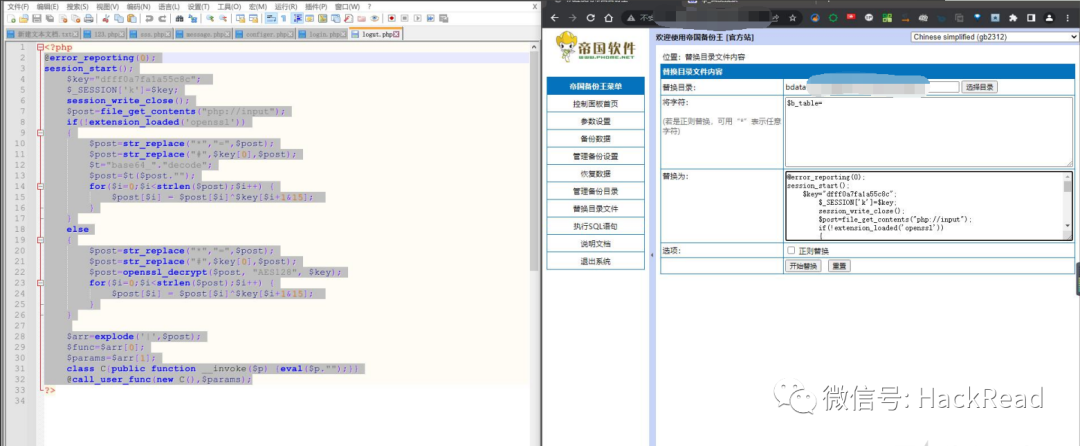The width and height of the screenshot is (1080, 446).
Task: Open 说明文档 in the sidebar menu
Action: pyautogui.click(x=595, y=244)
